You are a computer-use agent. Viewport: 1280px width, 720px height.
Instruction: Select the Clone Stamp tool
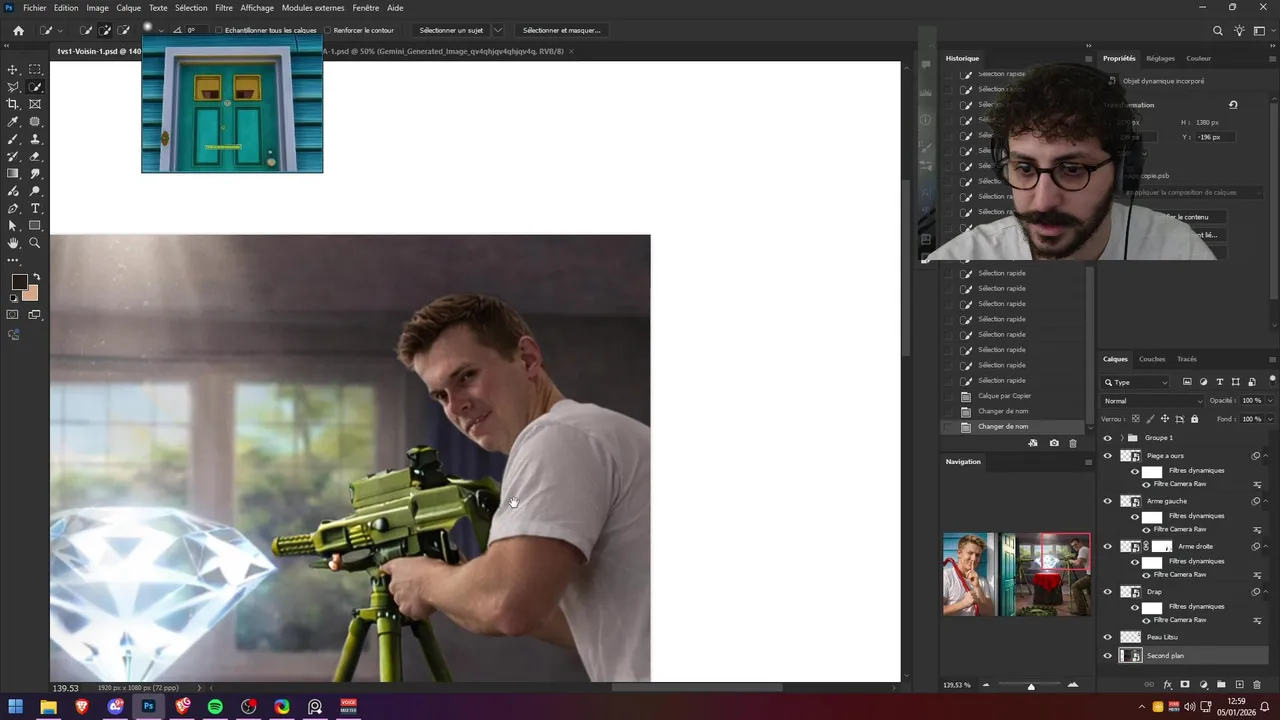(x=35, y=139)
